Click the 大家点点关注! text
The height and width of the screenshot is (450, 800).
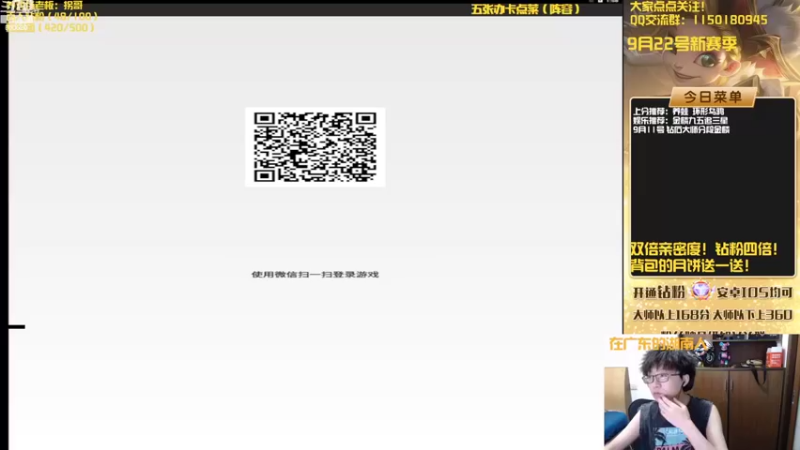tap(667, 7)
